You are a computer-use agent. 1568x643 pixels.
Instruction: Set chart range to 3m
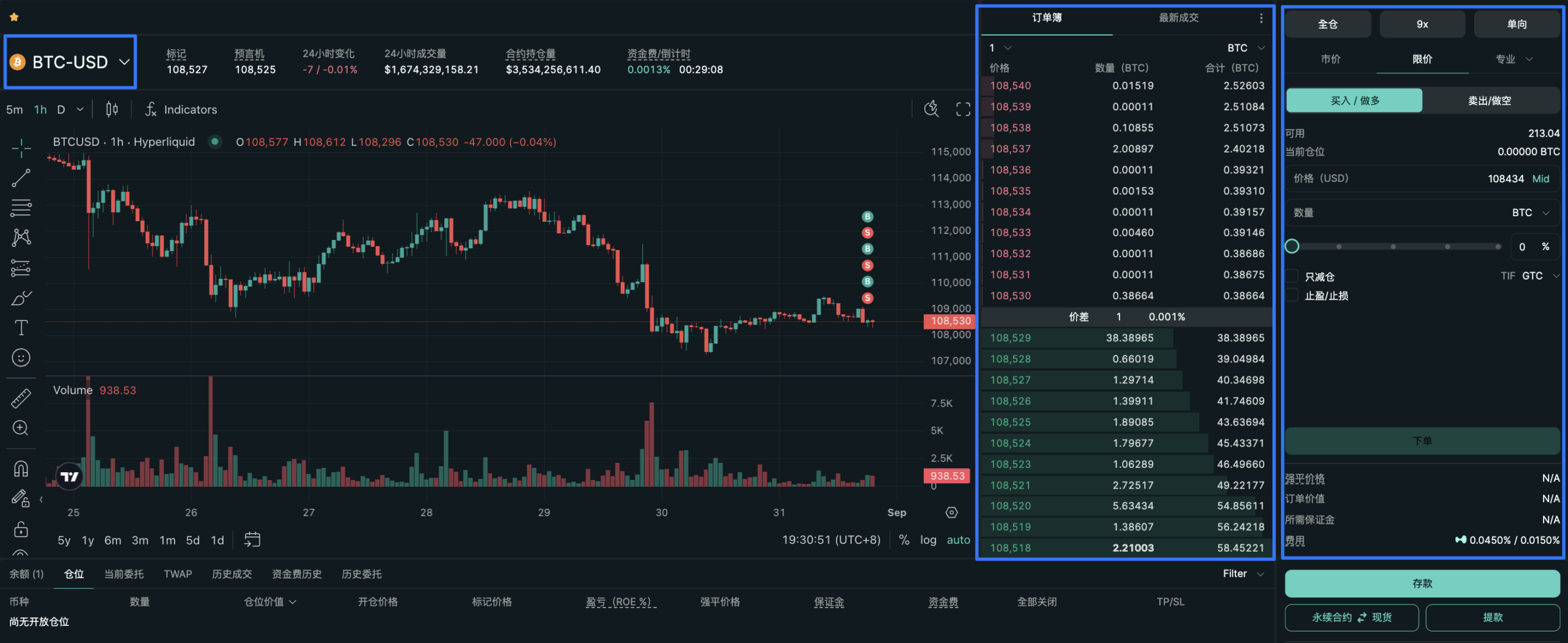click(140, 540)
